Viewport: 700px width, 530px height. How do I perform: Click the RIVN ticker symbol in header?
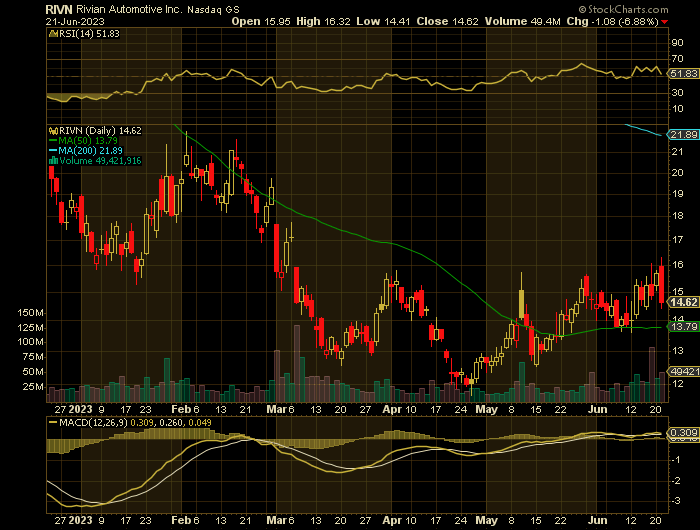click(x=59, y=9)
